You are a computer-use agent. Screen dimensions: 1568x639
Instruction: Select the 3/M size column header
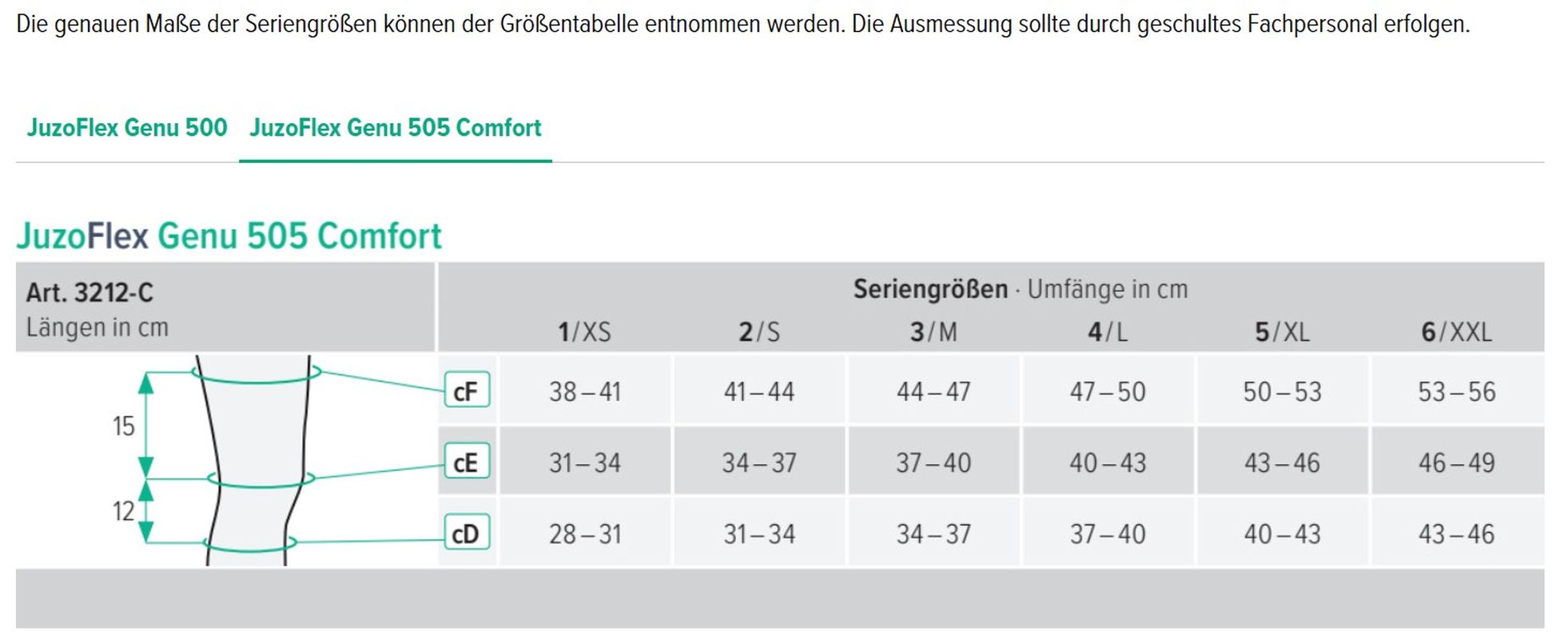coord(933,331)
